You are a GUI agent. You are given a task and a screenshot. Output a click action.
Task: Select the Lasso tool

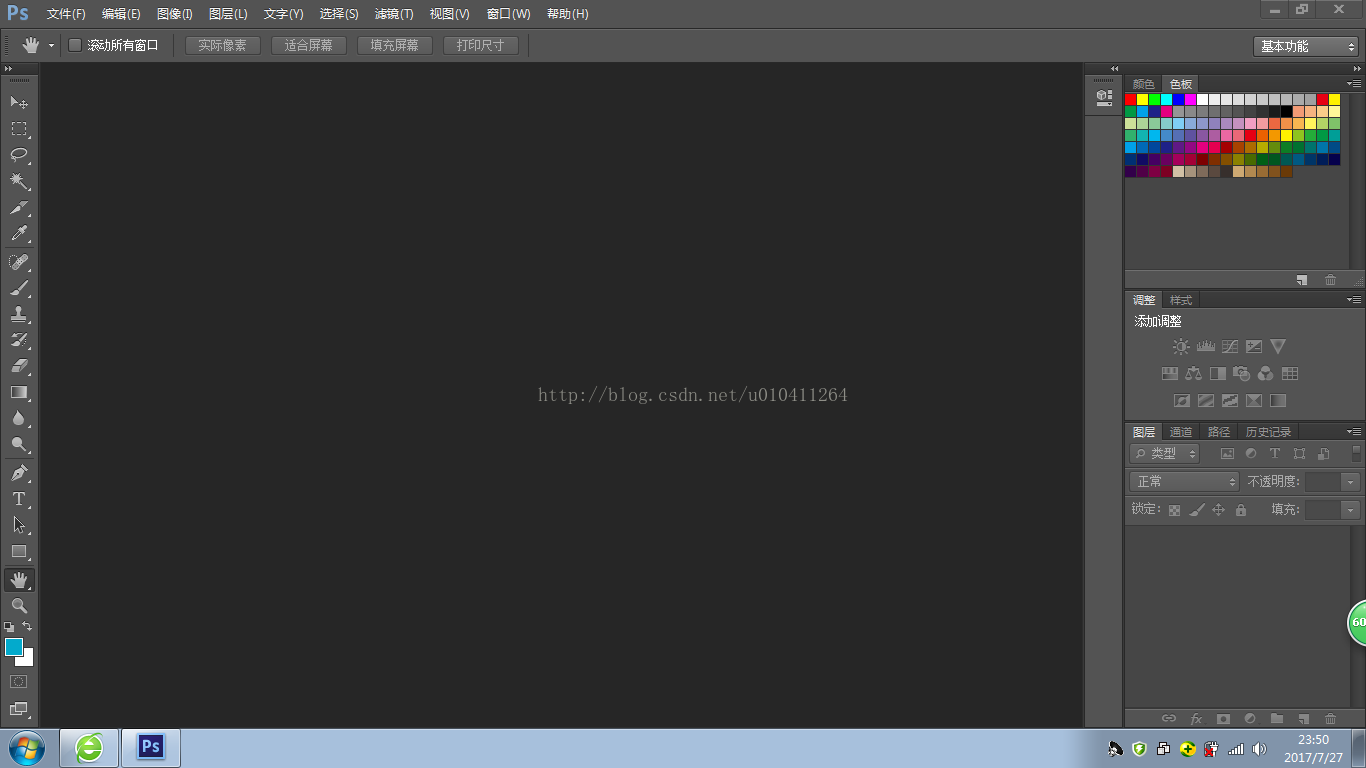tap(19, 155)
